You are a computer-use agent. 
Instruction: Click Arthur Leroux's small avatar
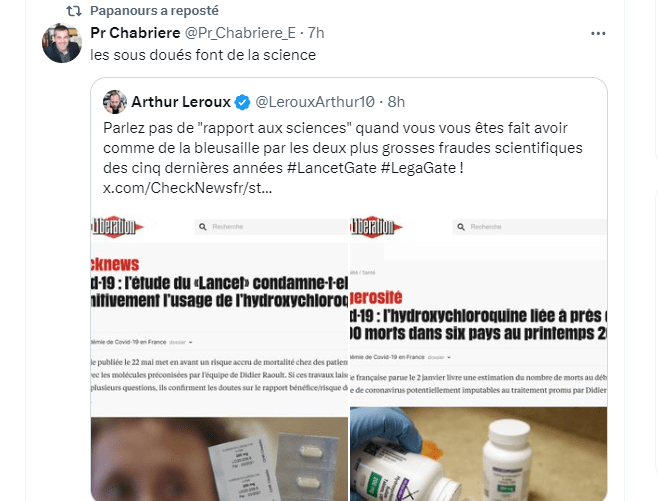(x=115, y=102)
